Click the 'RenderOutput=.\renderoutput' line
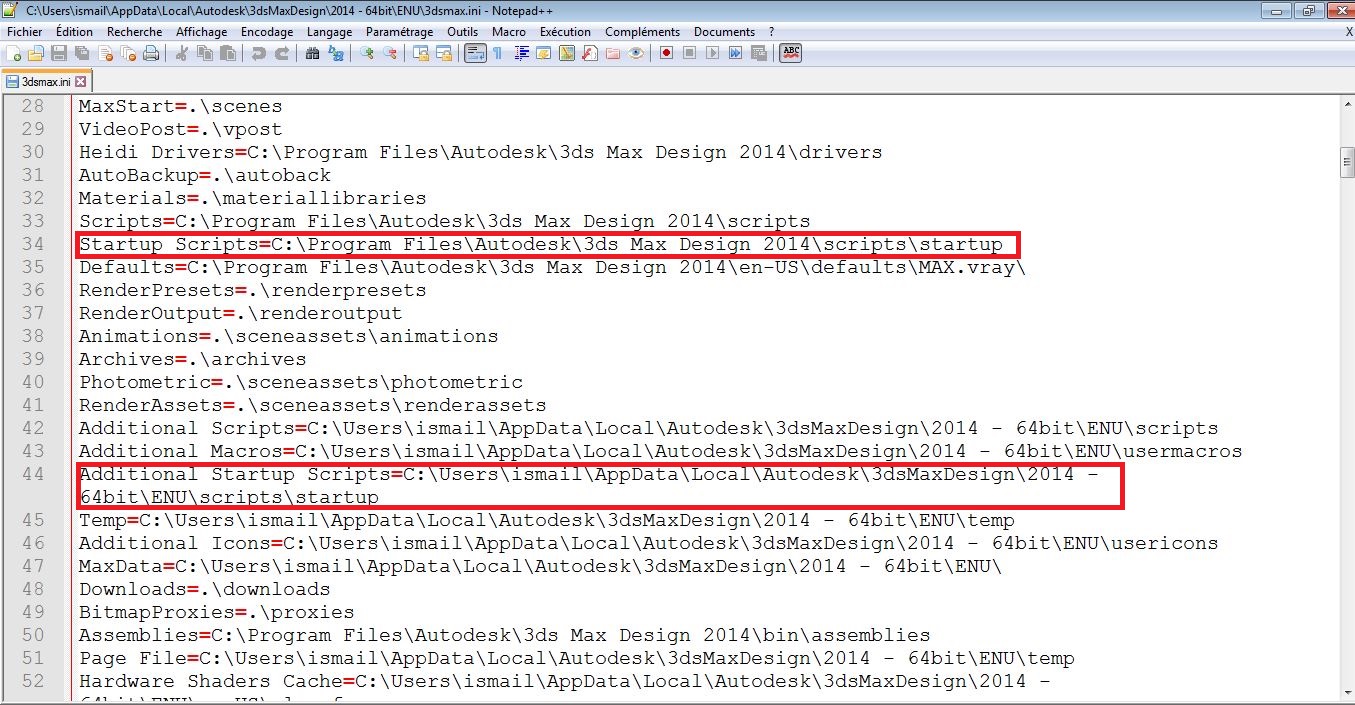This screenshot has width=1355, height=705. 241,313
